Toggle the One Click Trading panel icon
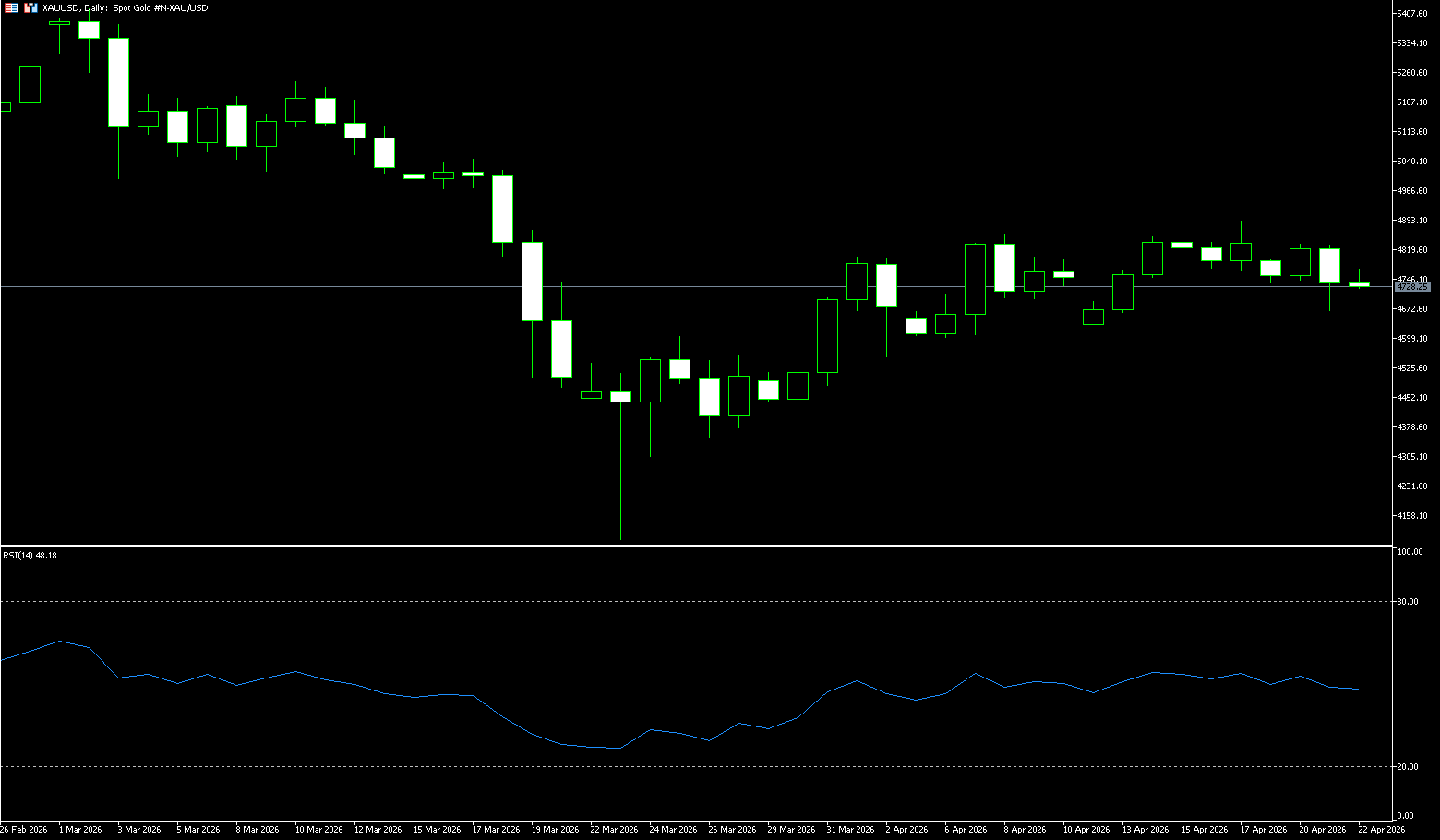The width and height of the screenshot is (1440, 840). click(11, 7)
